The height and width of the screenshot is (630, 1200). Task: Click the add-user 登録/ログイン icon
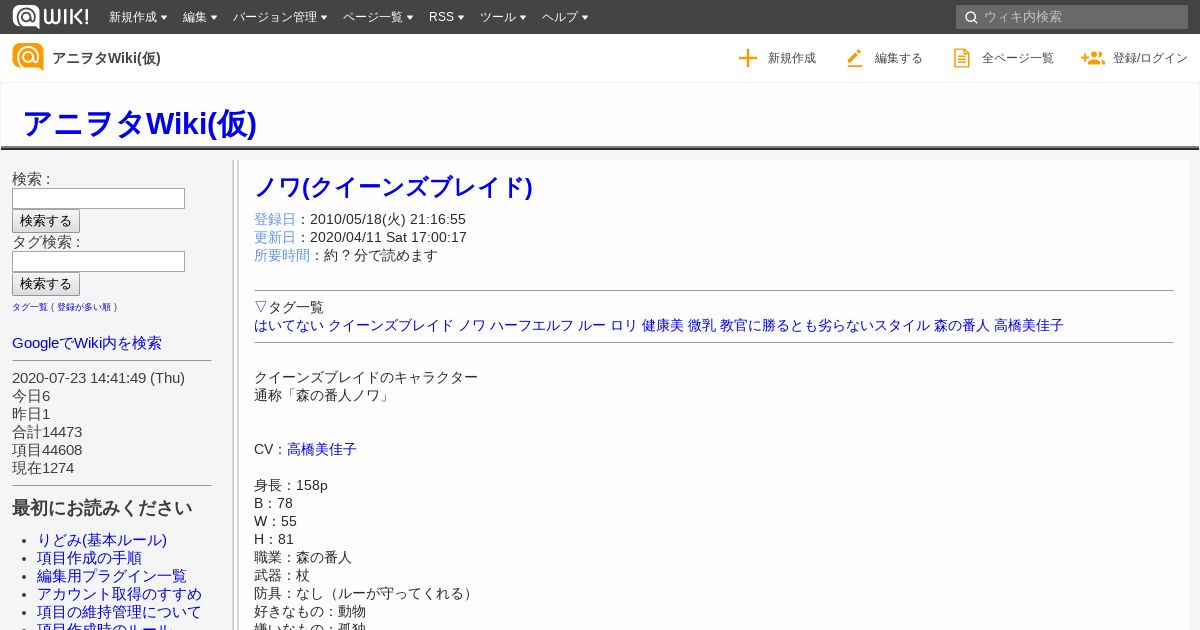(1092, 58)
